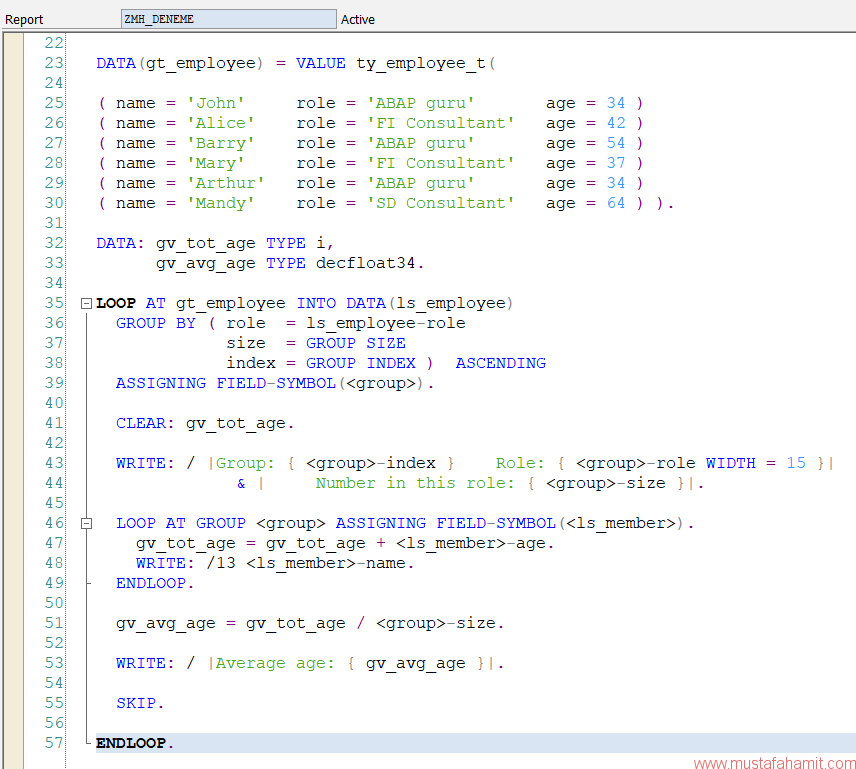Click the string 'Mary' on line 28
Viewport: 856px width, 769px height.
(216, 163)
